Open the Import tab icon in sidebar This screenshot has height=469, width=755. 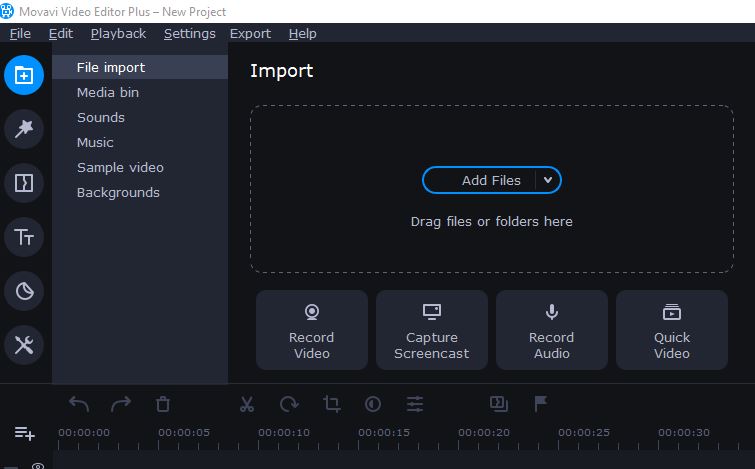tap(24, 75)
